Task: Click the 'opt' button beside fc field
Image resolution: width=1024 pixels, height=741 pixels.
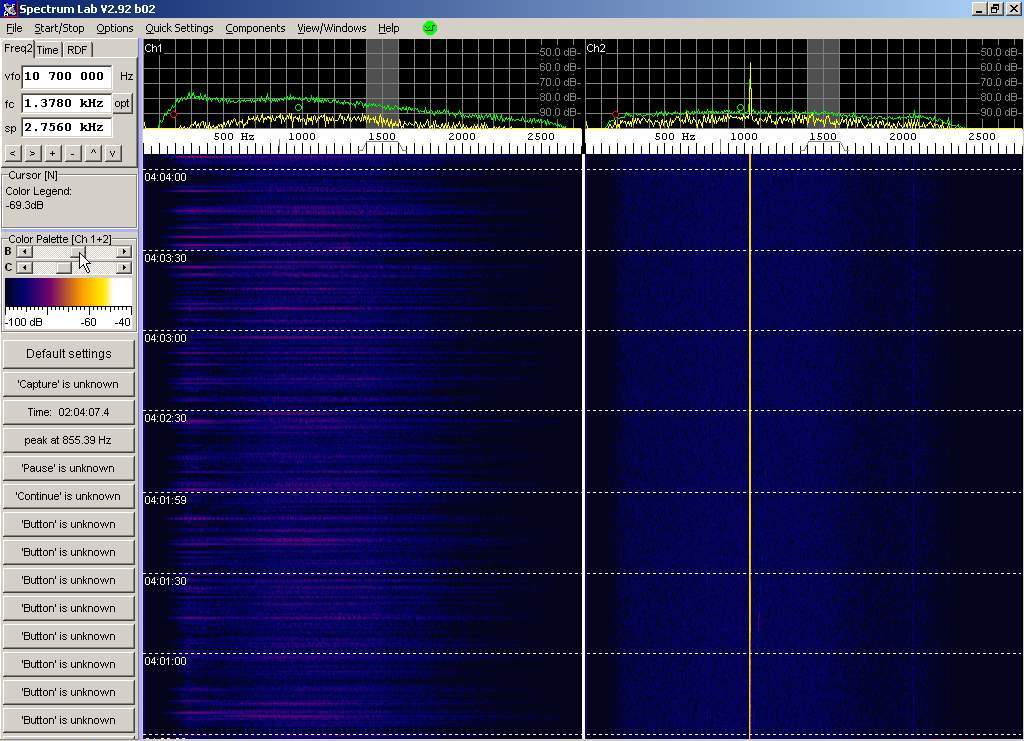Action: point(122,103)
